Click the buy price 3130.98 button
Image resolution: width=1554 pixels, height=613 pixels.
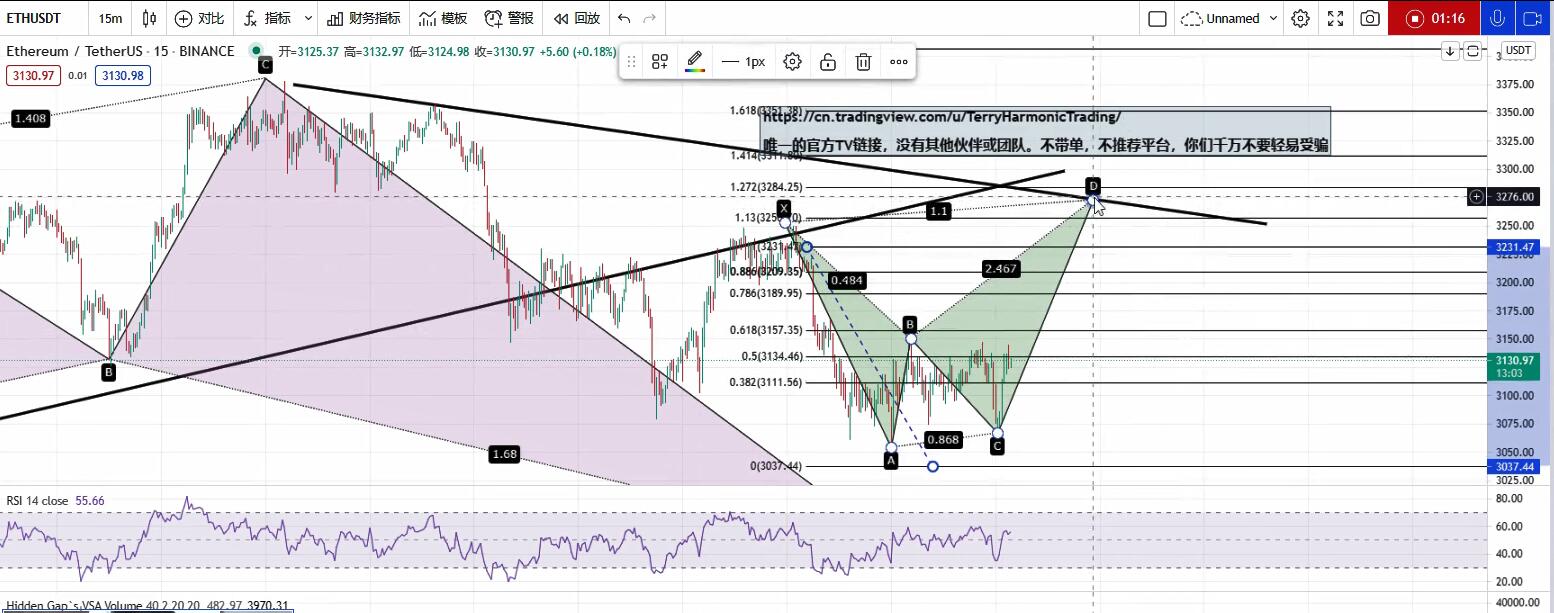122,75
